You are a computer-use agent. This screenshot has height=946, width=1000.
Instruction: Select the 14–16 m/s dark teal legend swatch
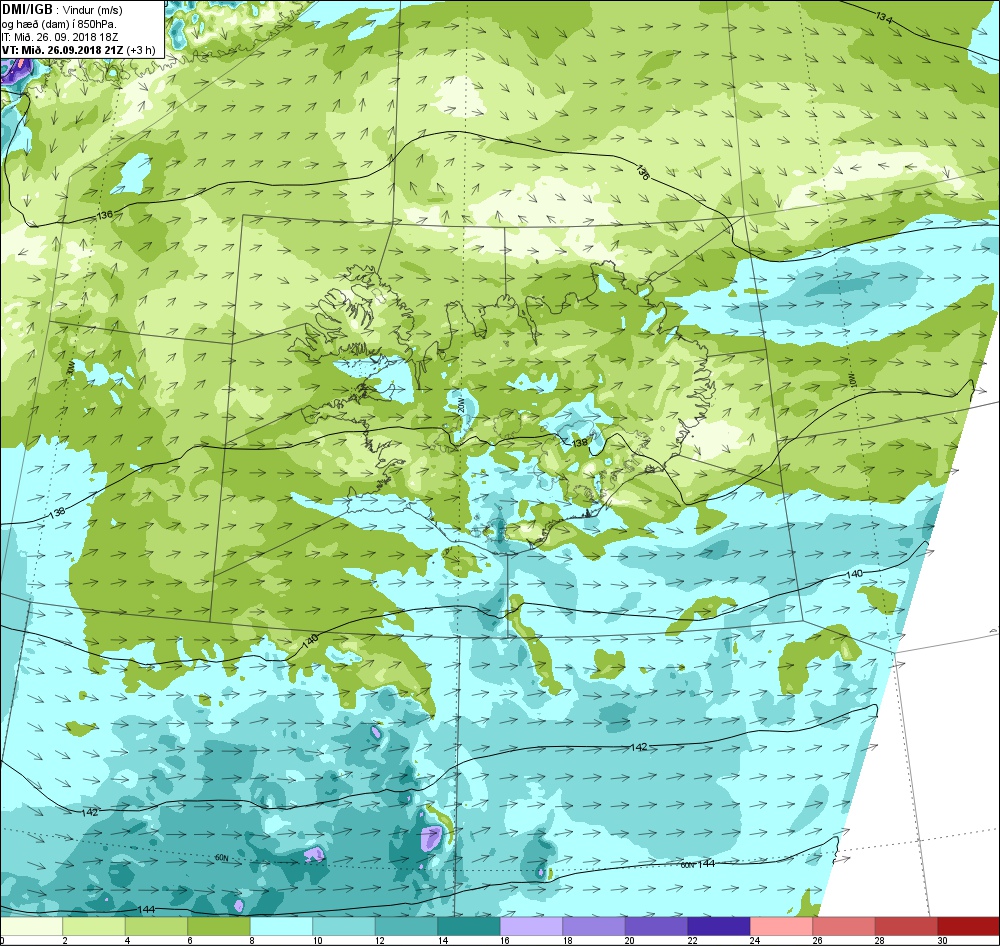(x=469, y=926)
